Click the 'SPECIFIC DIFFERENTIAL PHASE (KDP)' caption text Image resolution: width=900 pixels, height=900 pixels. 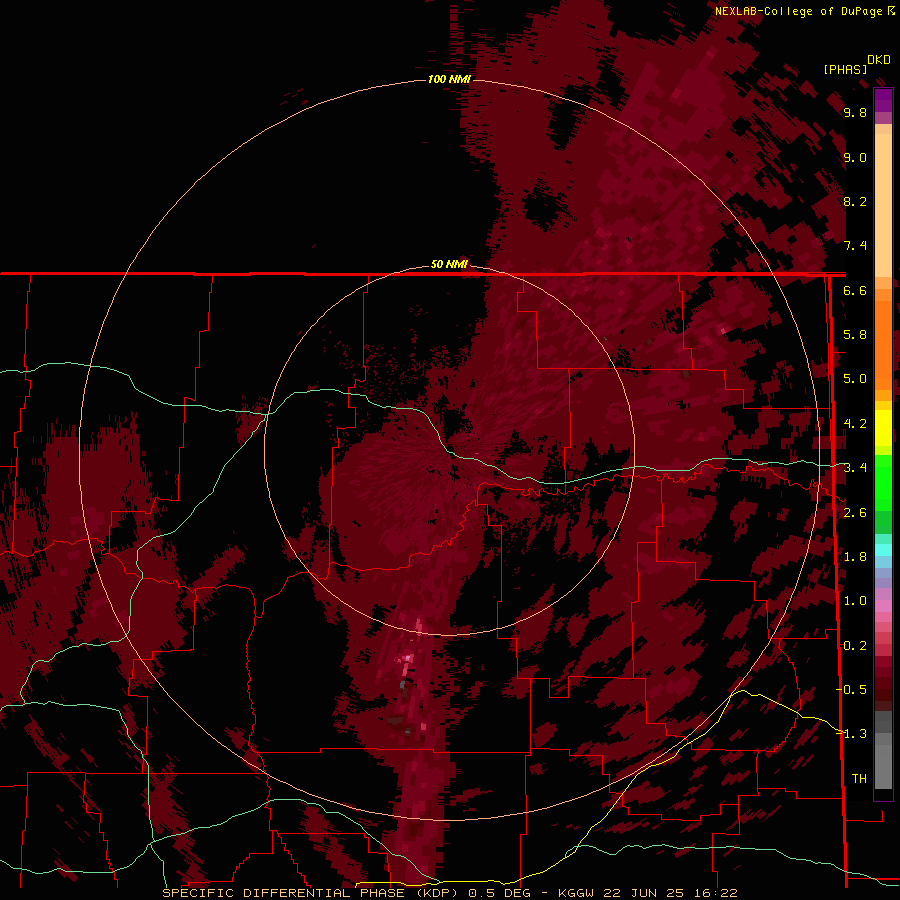coord(313,893)
